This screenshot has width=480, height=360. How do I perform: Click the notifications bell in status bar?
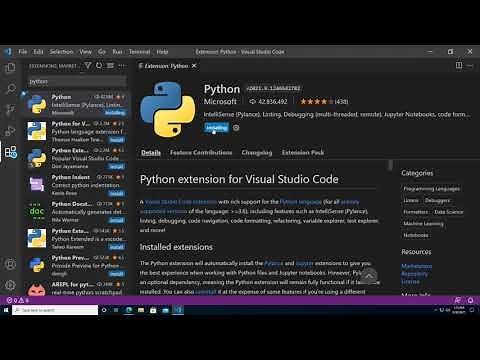[x=470, y=300]
